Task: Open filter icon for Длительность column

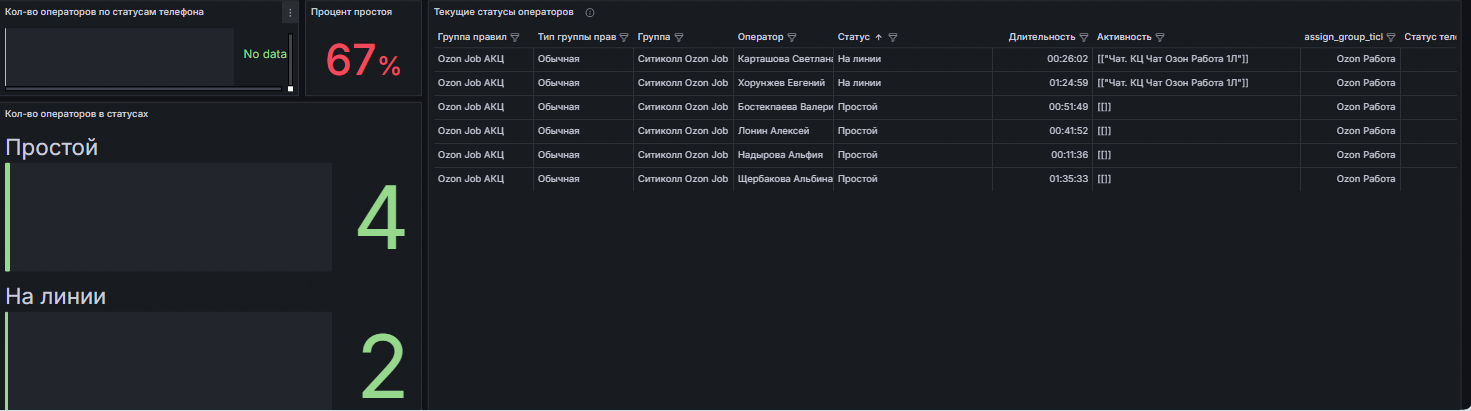Action: point(1084,37)
